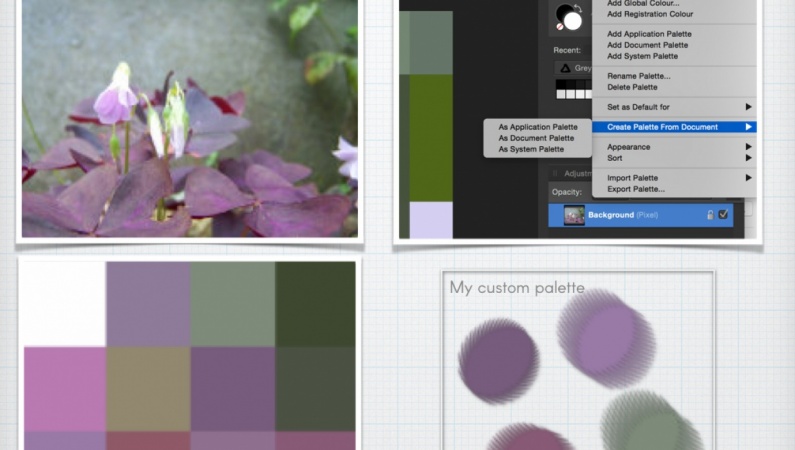Pick the olive tan swatch in the grid
This screenshot has height=450, width=795.
point(148,389)
